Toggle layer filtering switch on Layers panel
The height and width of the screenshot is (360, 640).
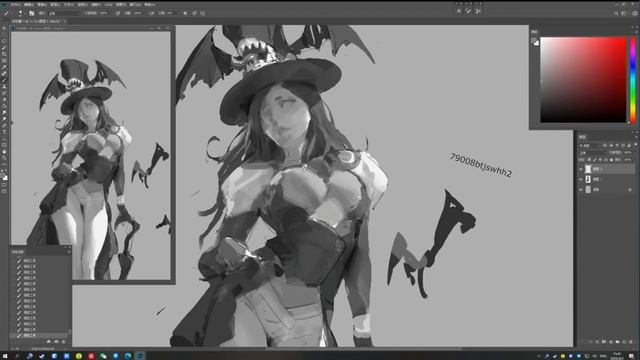(x=636, y=144)
